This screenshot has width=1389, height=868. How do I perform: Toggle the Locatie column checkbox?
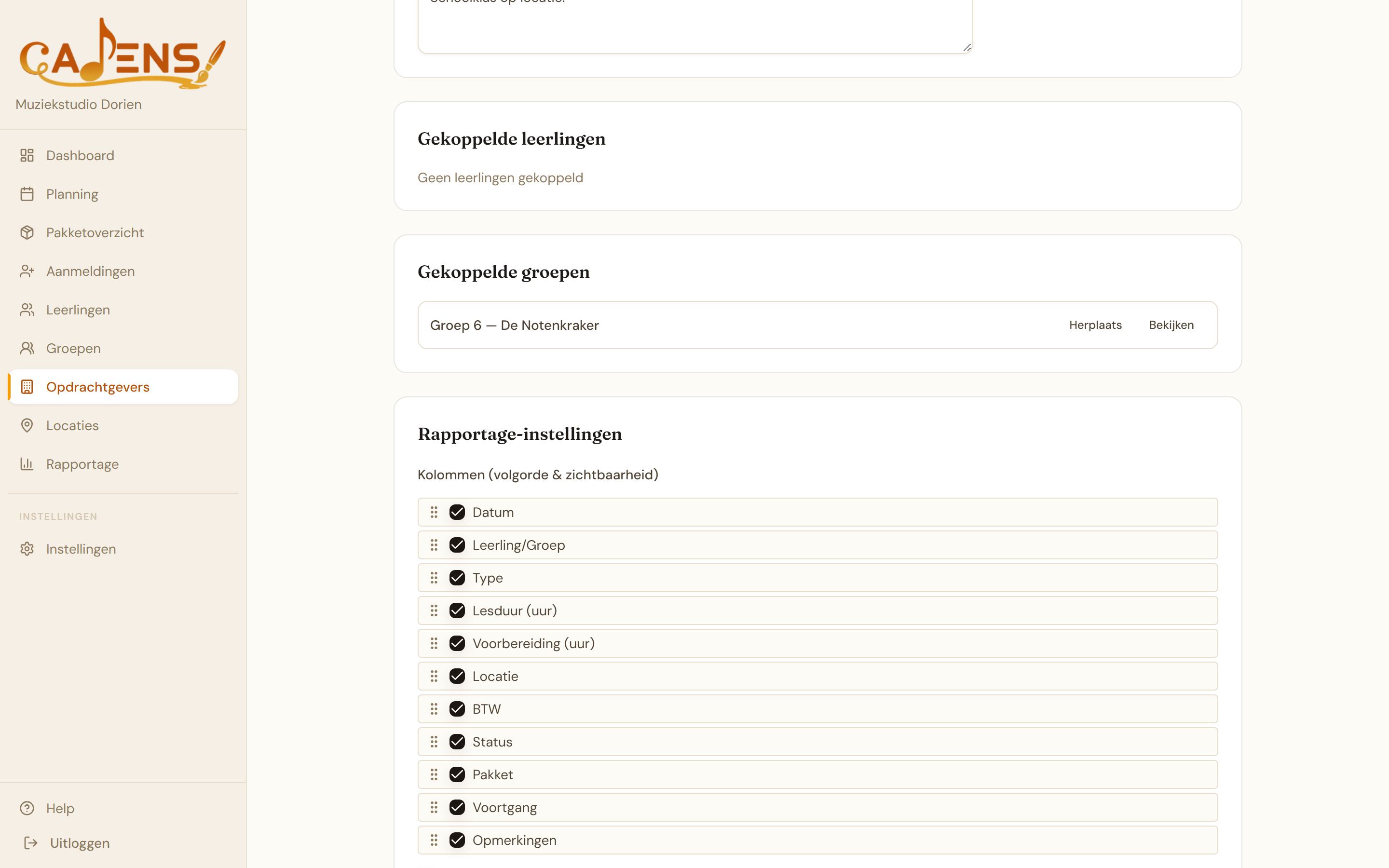(x=457, y=676)
